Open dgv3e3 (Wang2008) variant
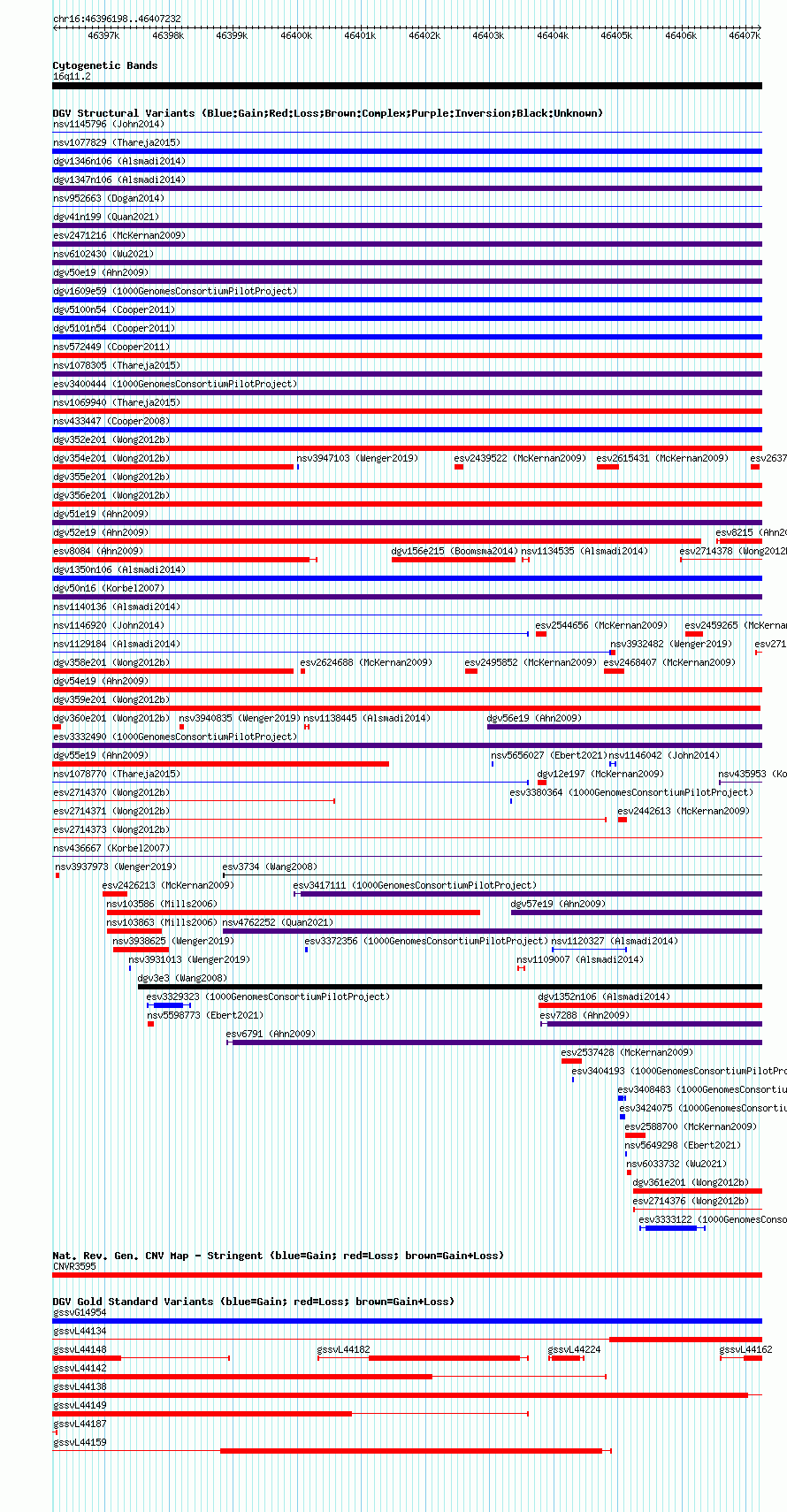Image resolution: width=787 pixels, height=1512 pixels. tap(183, 978)
